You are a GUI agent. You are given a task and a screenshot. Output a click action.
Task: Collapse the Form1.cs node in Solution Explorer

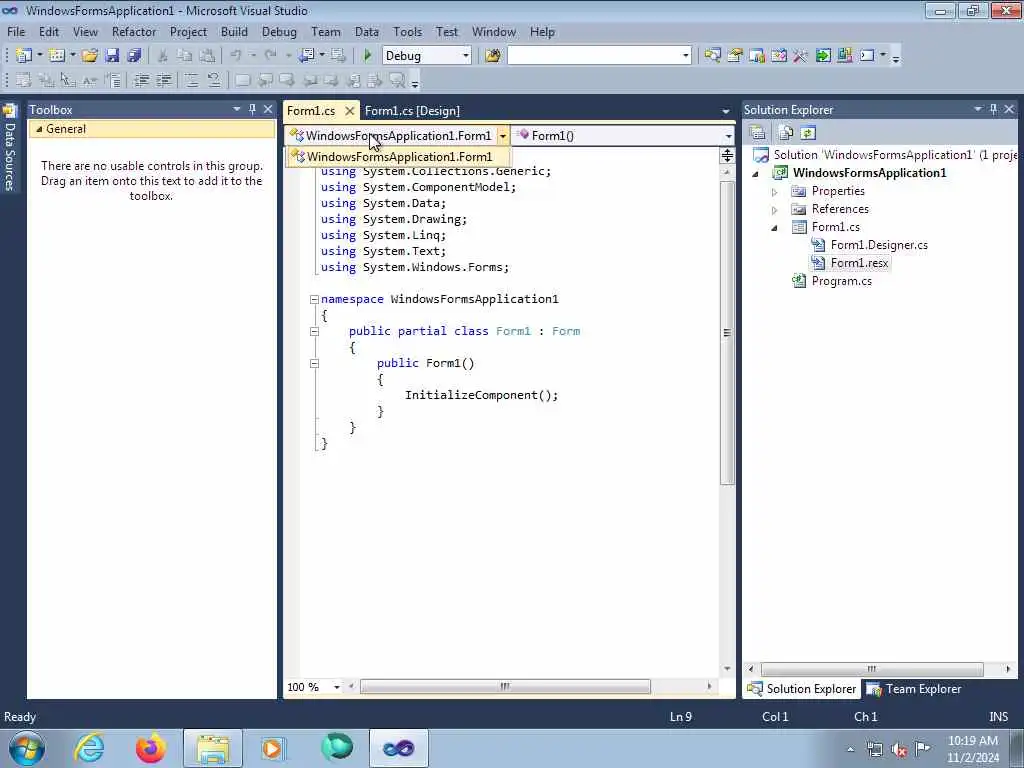[775, 228]
